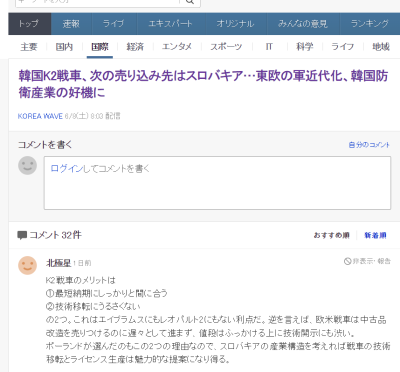The image size is (400, 372).
Task: Click the ログインしてコメントを書く comment box
Action: (x=217, y=183)
